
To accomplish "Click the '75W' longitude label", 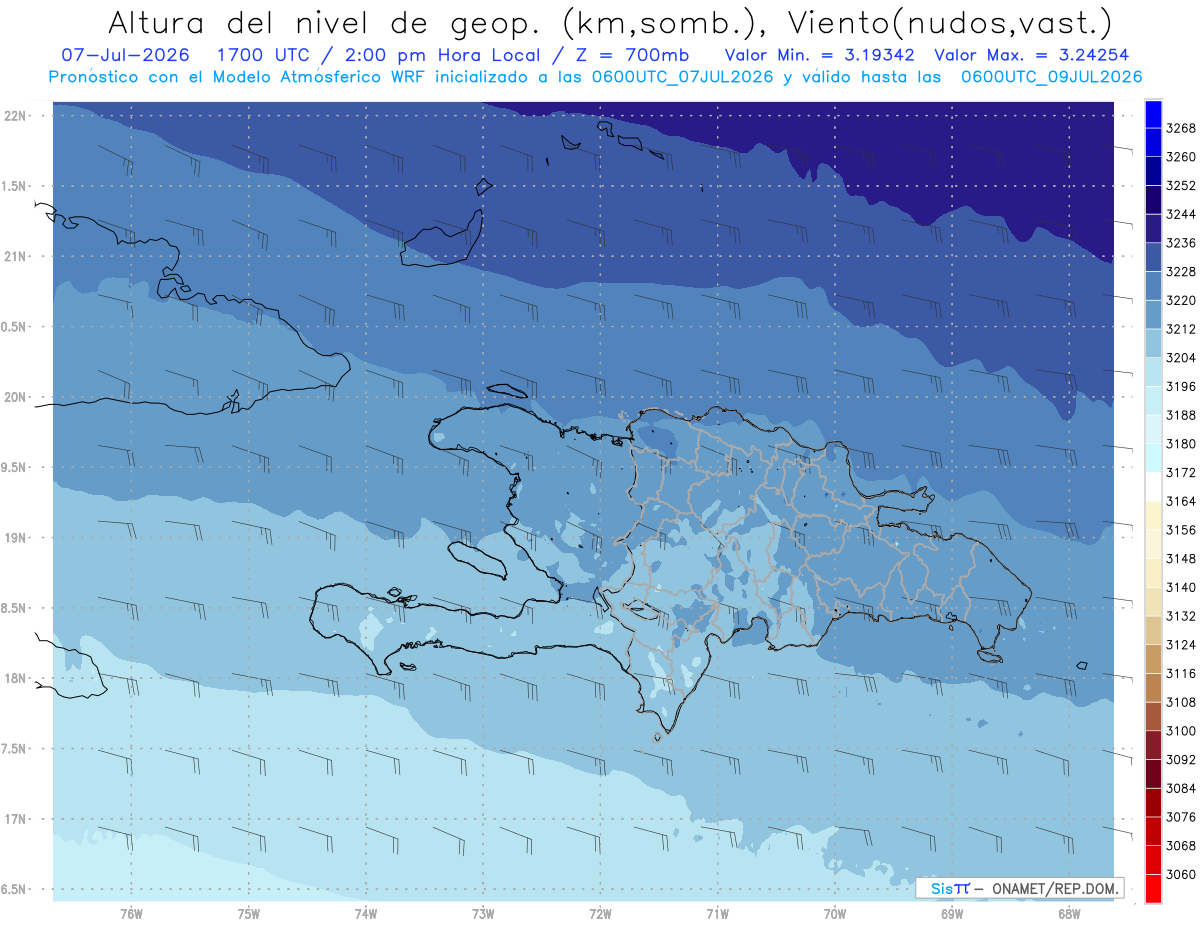I will (249, 913).
